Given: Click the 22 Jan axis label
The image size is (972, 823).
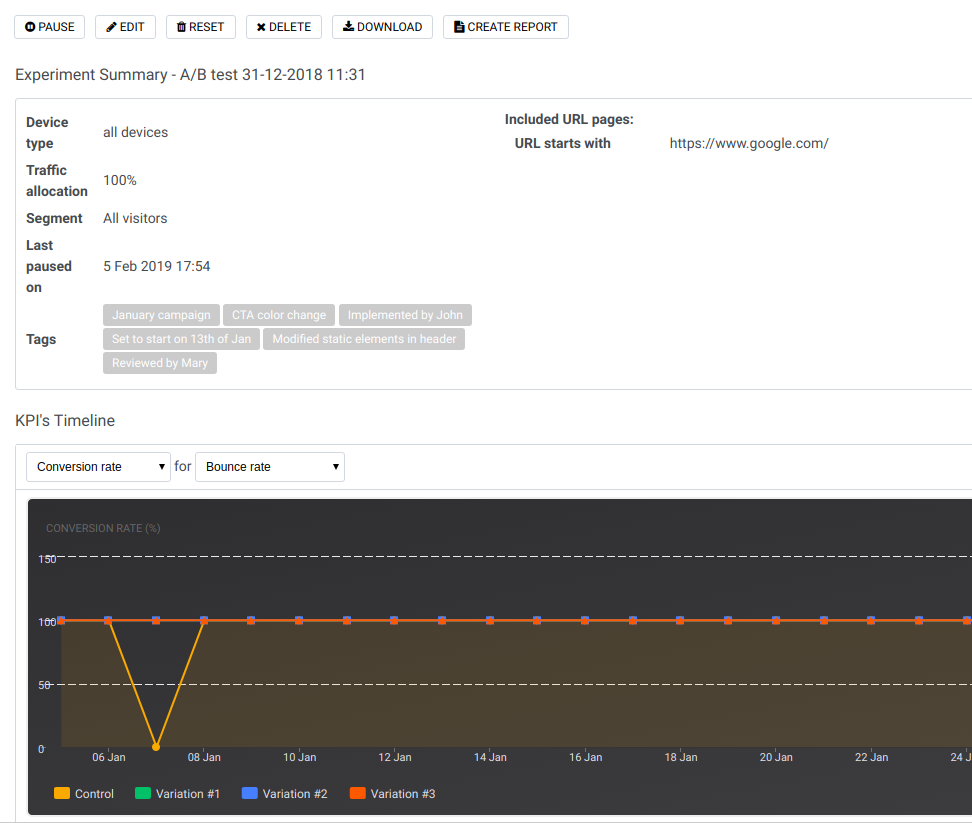Looking at the screenshot, I should [x=871, y=757].
